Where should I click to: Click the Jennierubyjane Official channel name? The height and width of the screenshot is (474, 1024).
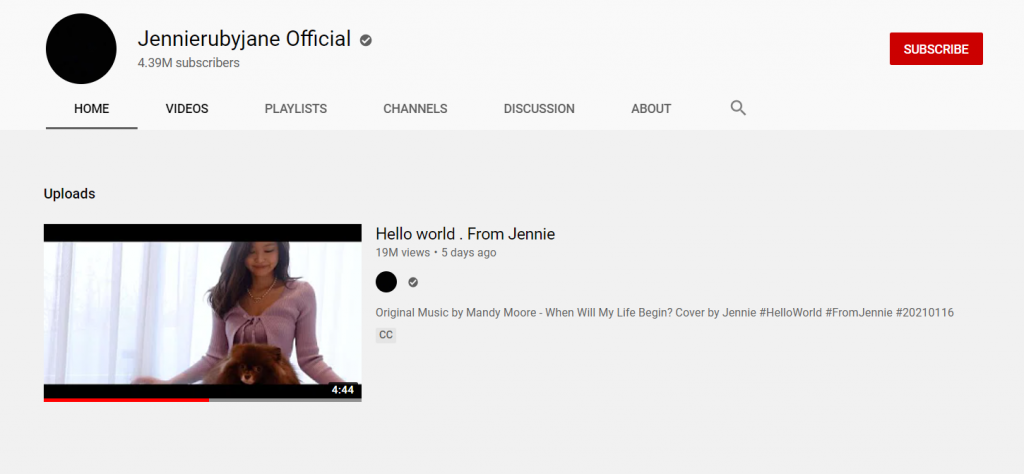(244, 39)
